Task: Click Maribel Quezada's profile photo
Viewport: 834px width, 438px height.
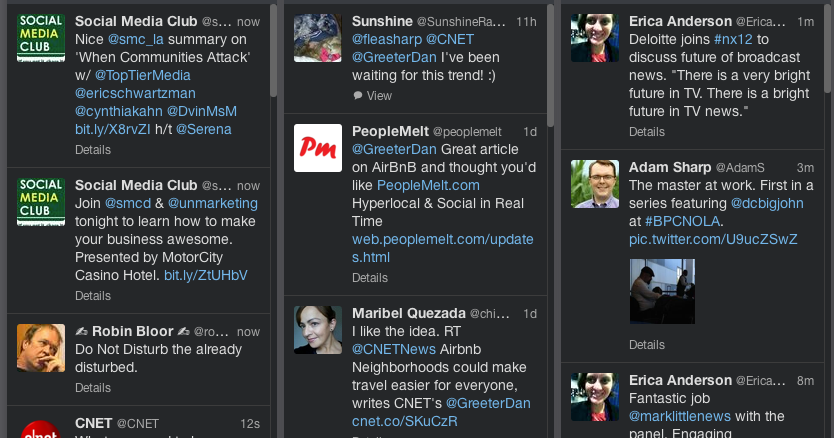Action: click(x=318, y=329)
